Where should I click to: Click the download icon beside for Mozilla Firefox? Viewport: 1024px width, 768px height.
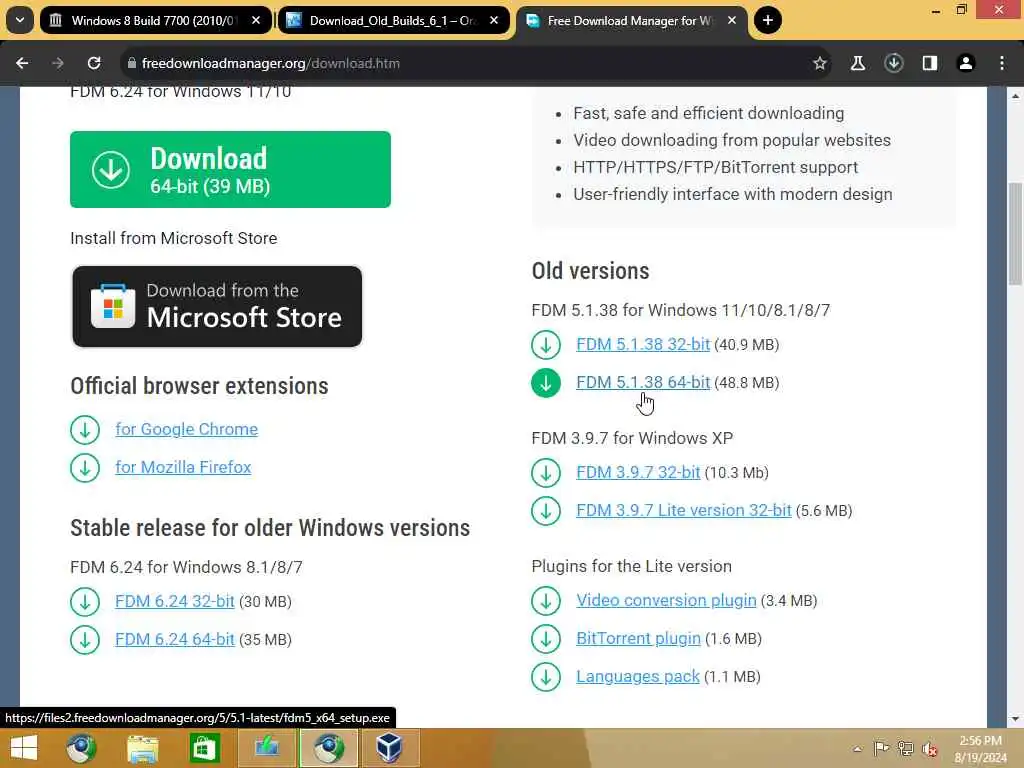85,468
